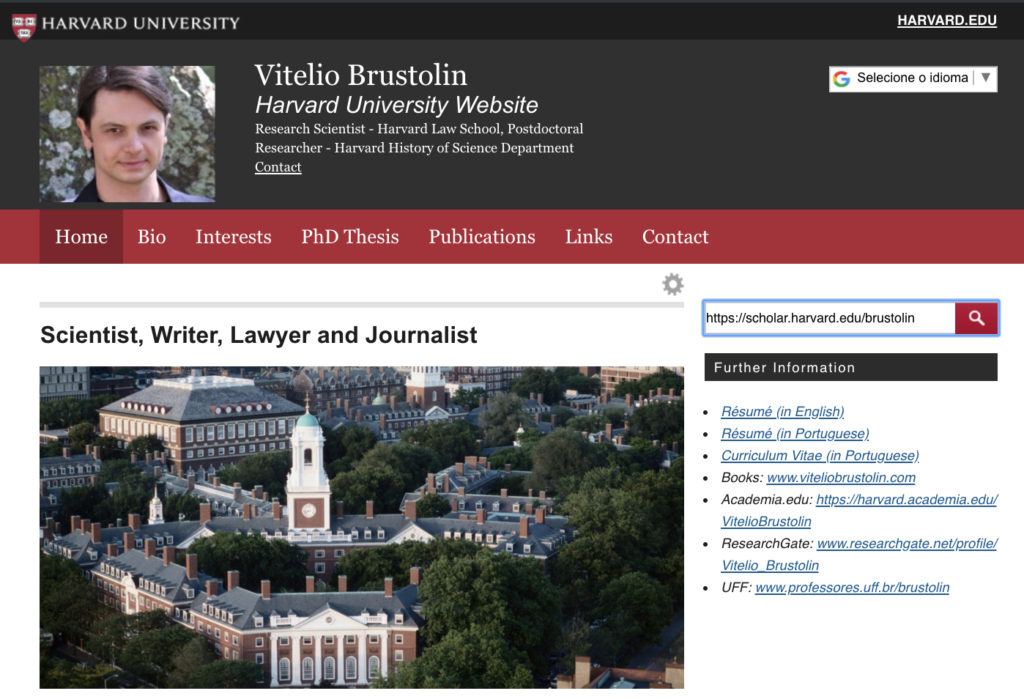Visit the UFF professores.uff.br/brustolin link
Screen dimensions: 1024x699
click(x=852, y=587)
